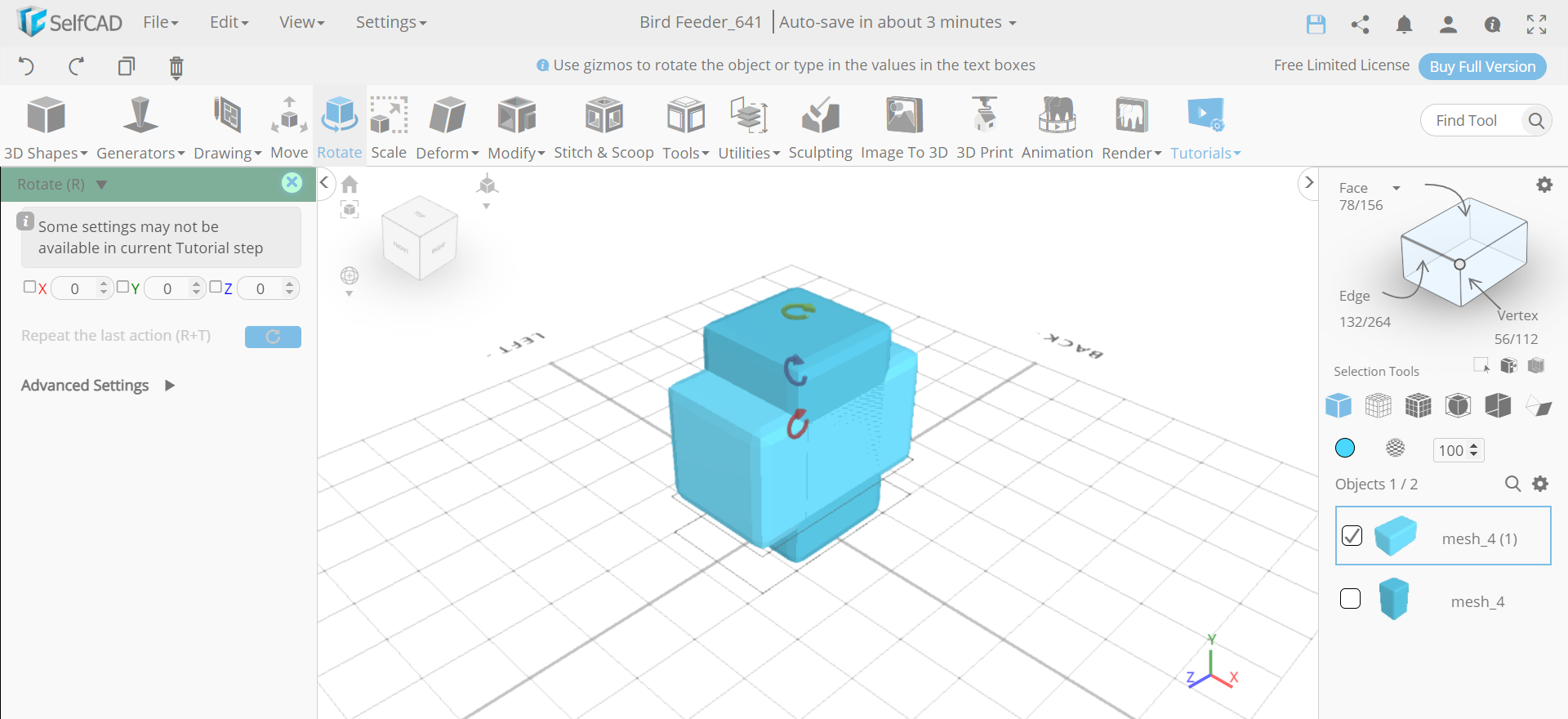This screenshot has width=1568, height=719.
Task: Open the Face selection dropdown arrow
Action: tap(1396, 188)
